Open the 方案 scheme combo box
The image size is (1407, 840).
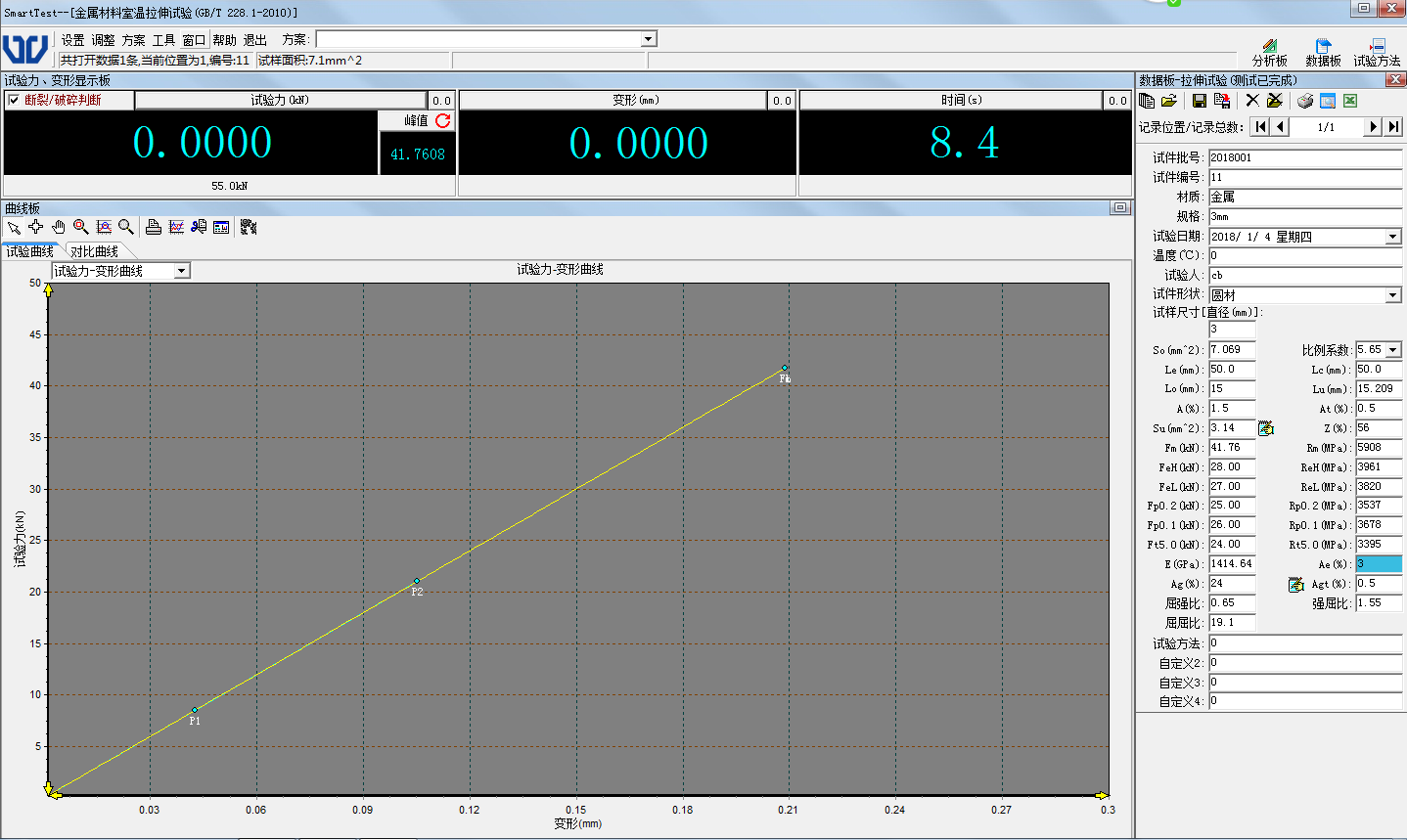[x=648, y=39]
